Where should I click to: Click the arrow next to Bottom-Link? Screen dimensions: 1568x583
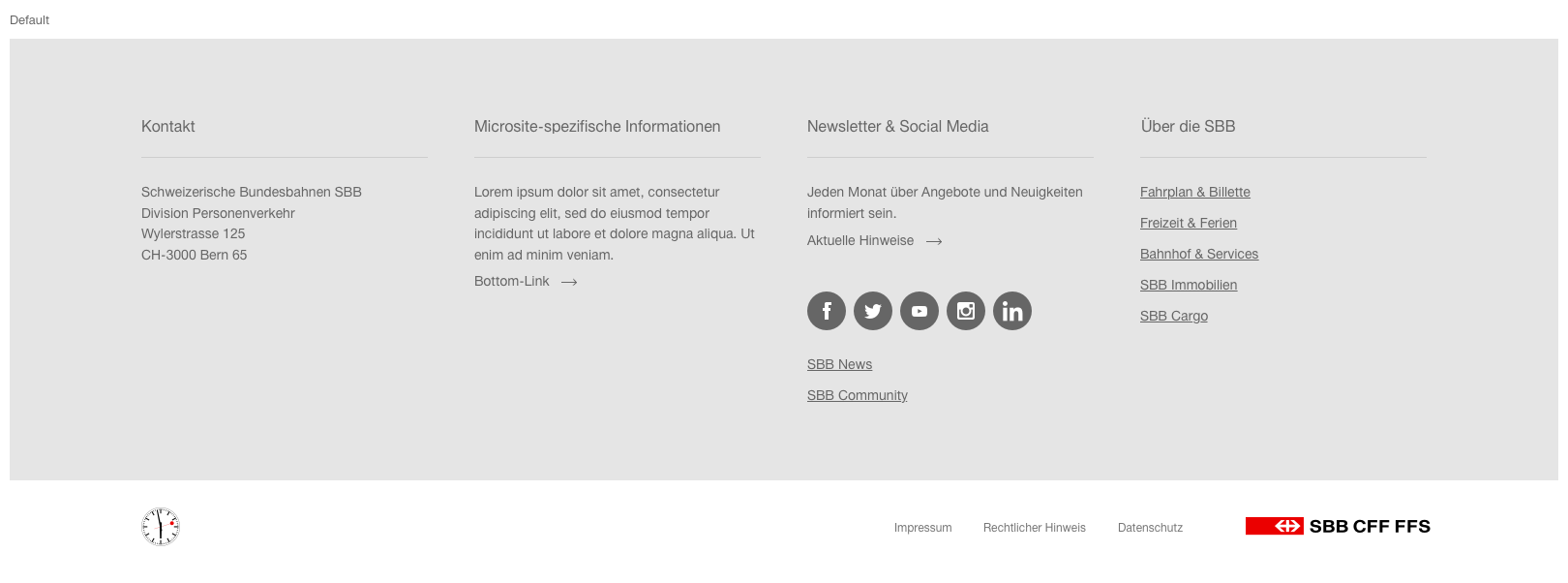(x=569, y=282)
